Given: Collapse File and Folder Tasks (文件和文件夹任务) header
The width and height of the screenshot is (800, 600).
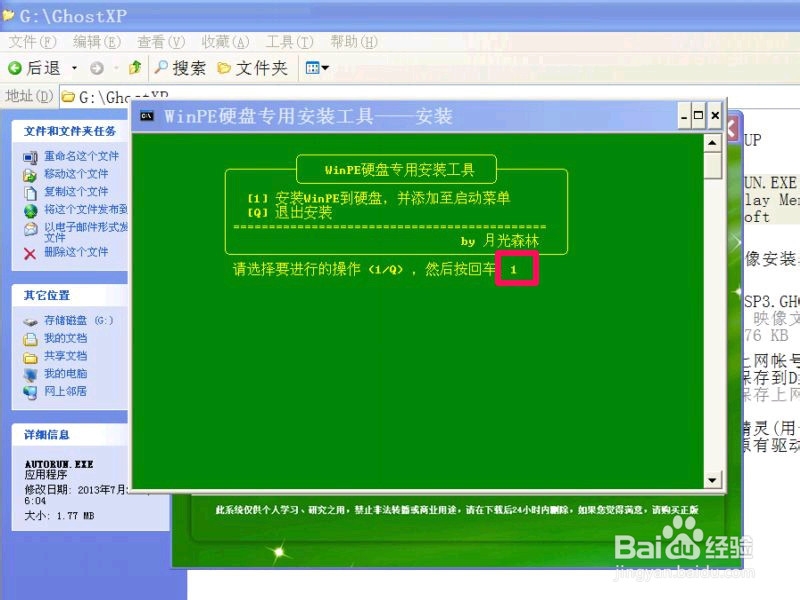Looking at the screenshot, I should click(x=70, y=132).
